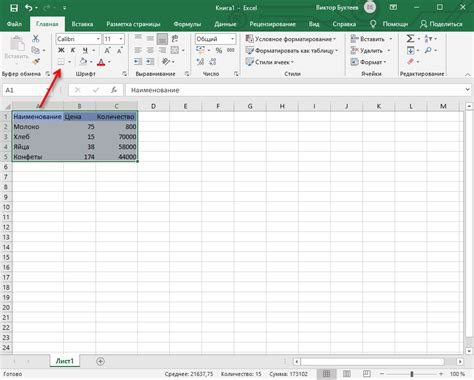474x380 pixels.
Task: Switch to Page Layout view icon
Action: (347, 374)
